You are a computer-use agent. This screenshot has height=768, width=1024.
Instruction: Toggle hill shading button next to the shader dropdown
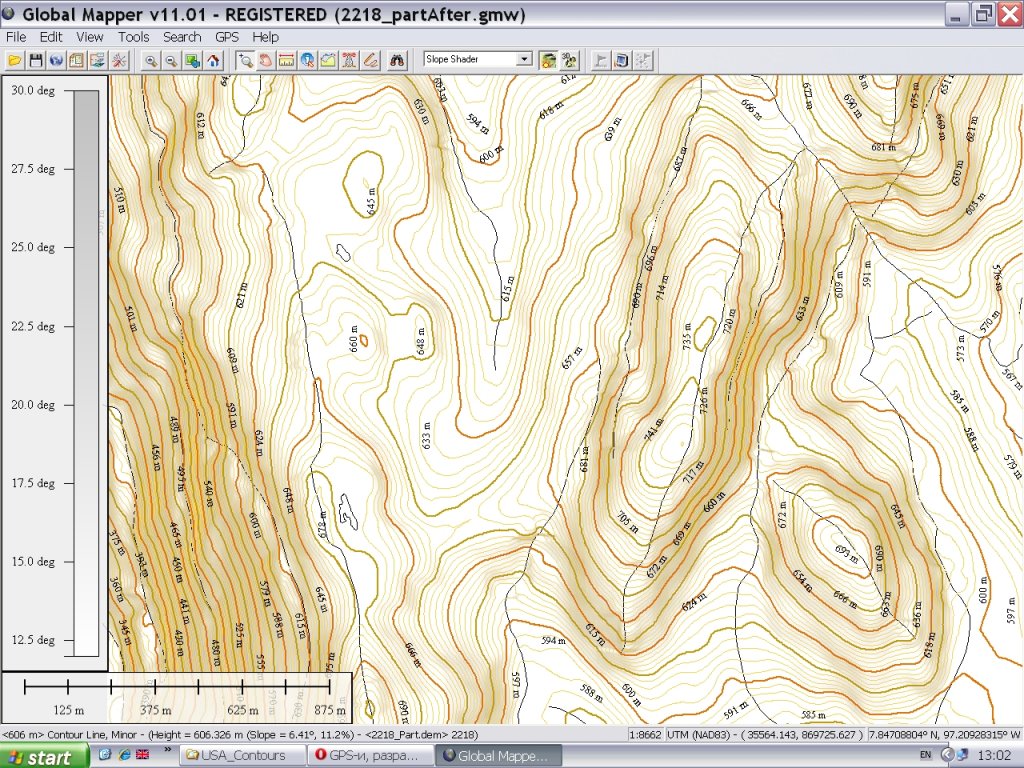coord(548,60)
